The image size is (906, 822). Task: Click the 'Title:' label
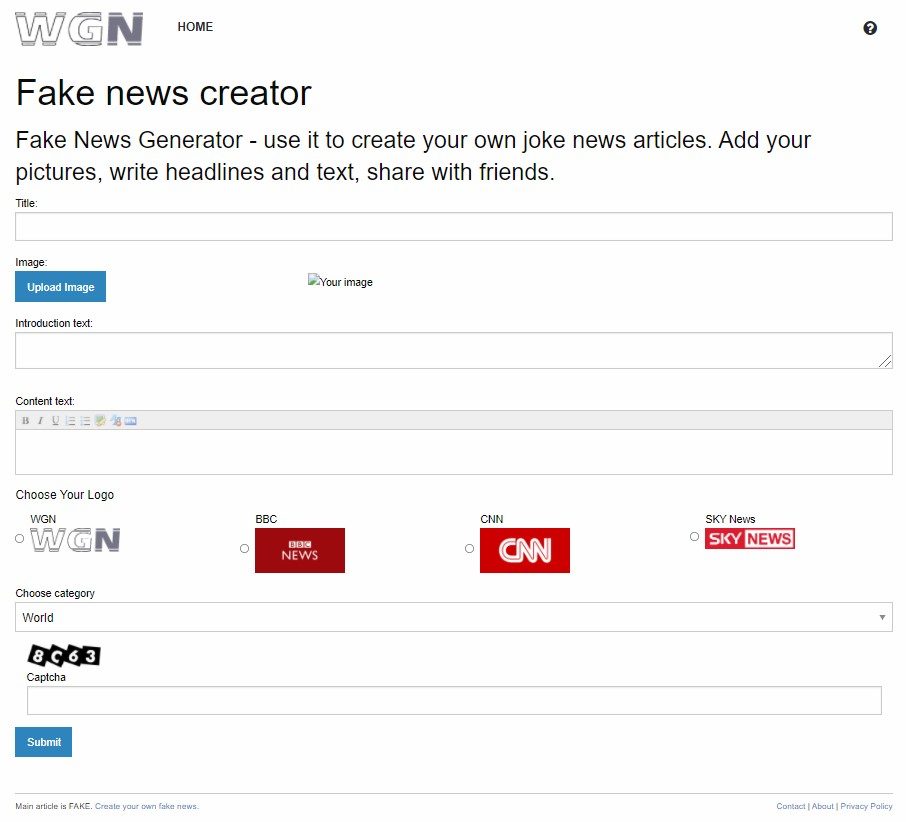26,203
